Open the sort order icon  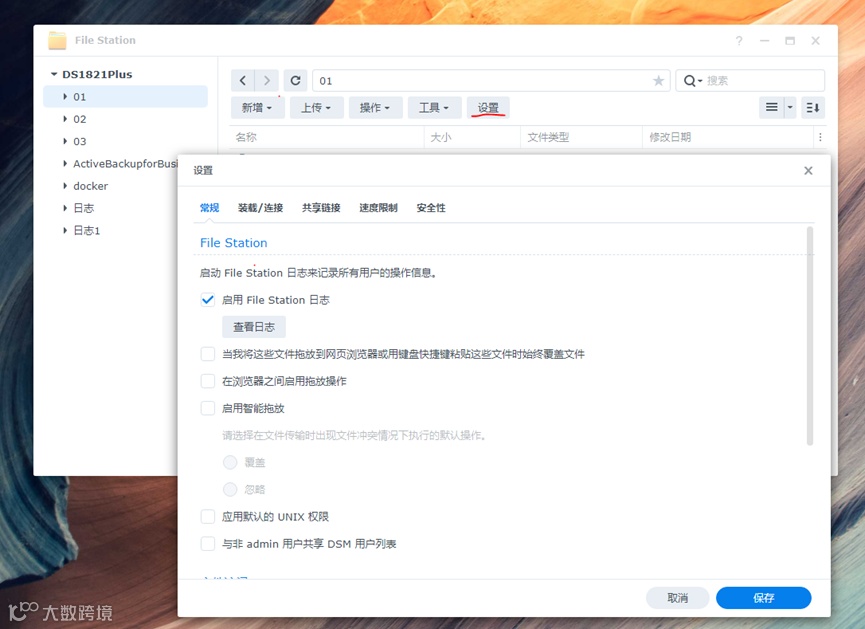(x=813, y=107)
